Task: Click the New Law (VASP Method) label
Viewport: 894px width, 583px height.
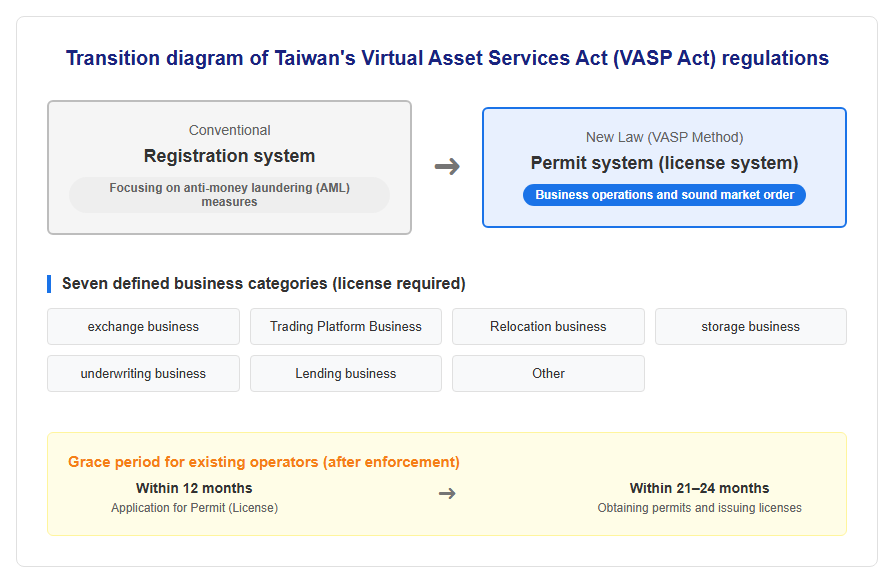Action: tap(664, 137)
